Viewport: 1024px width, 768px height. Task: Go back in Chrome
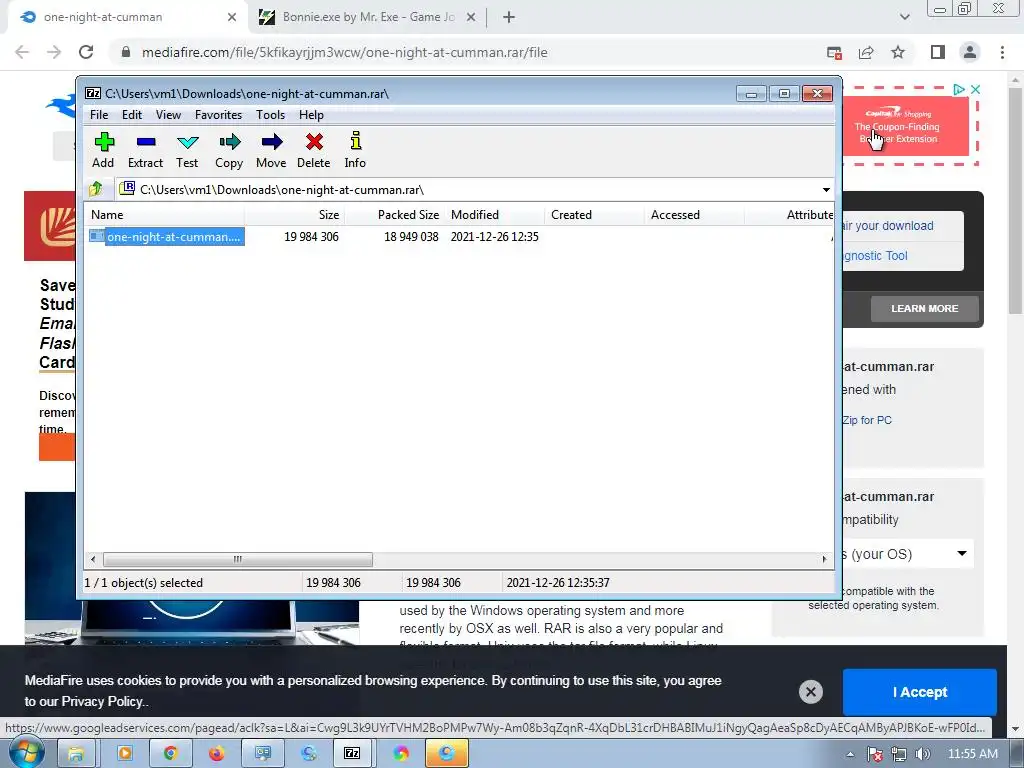click(22, 52)
